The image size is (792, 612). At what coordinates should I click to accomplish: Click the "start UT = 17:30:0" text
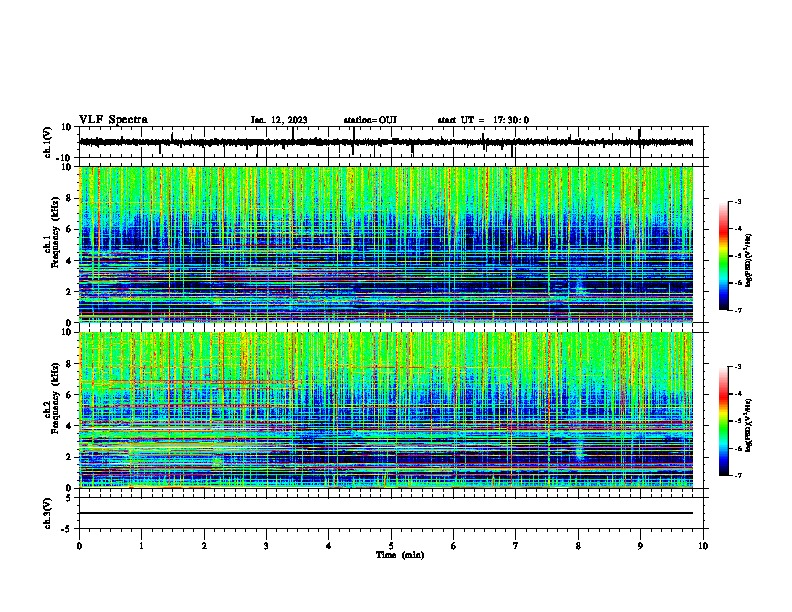483,120
